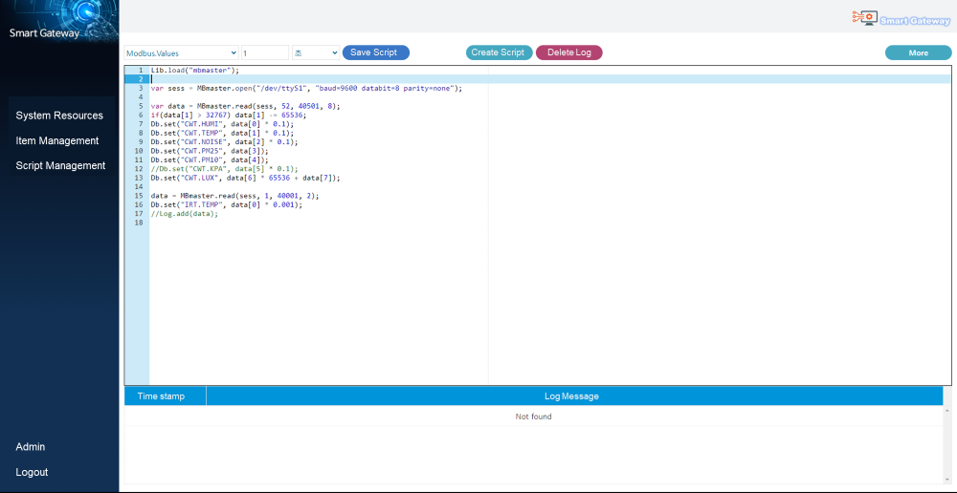Screen dimensions: 957x493
Task: Click the Db.set("CWT.PM25") line
Action: click(x=210, y=151)
